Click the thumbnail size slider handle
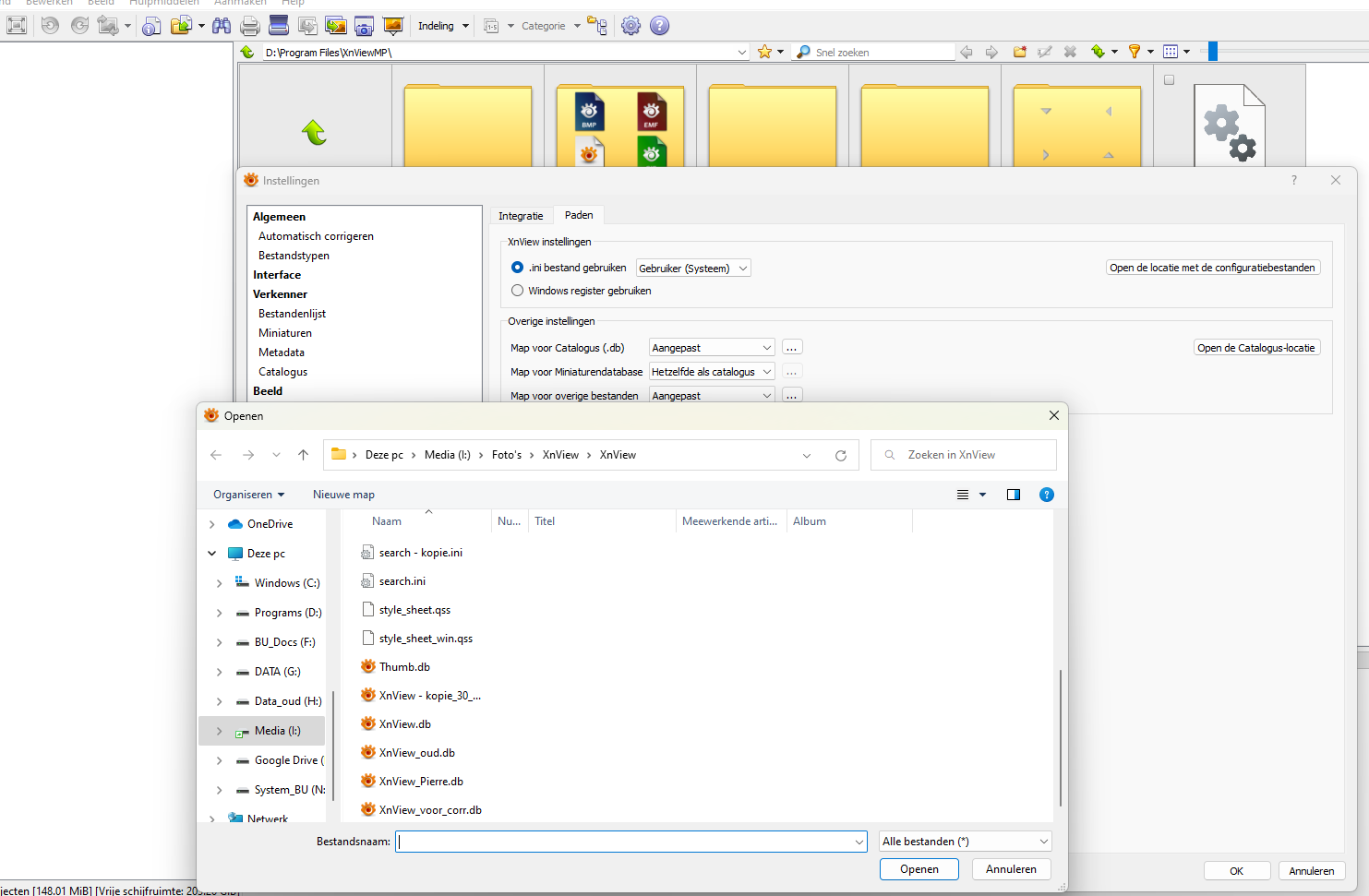Image resolution: width=1369 pixels, height=896 pixels. pyautogui.click(x=1213, y=52)
